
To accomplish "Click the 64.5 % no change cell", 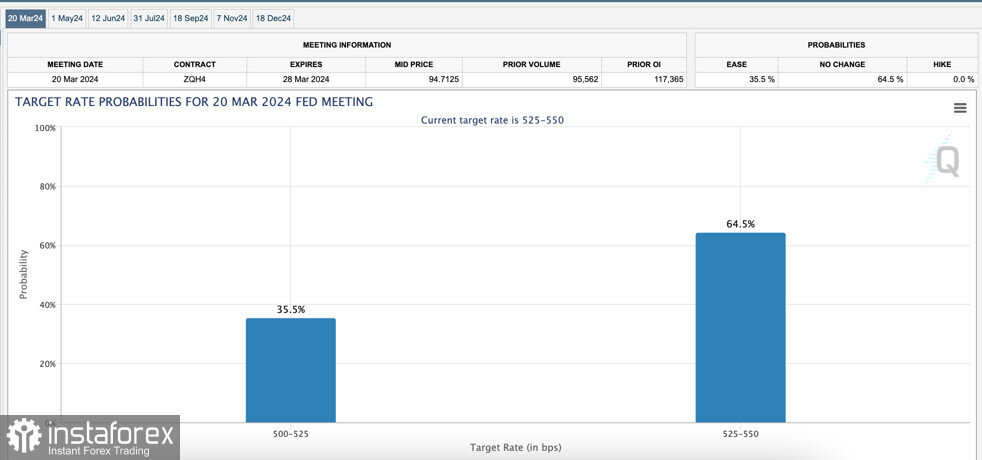I will tap(842, 79).
